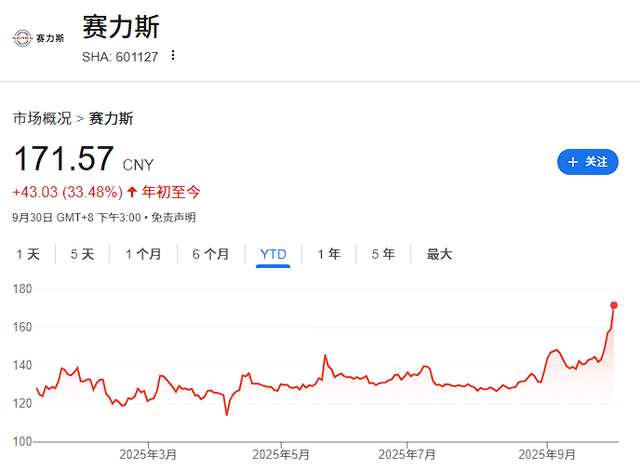Click the 赛力斯 stock title heading

[x=120, y=27]
